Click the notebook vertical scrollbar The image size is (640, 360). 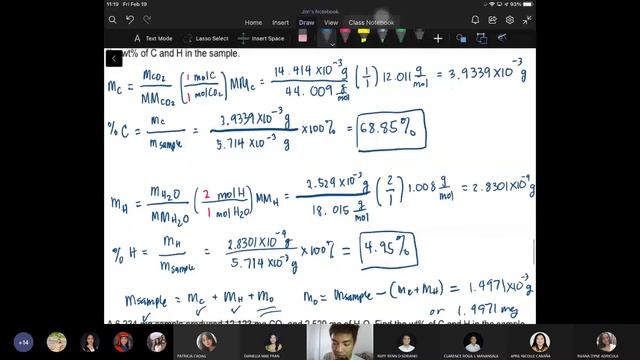tap(533, 251)
